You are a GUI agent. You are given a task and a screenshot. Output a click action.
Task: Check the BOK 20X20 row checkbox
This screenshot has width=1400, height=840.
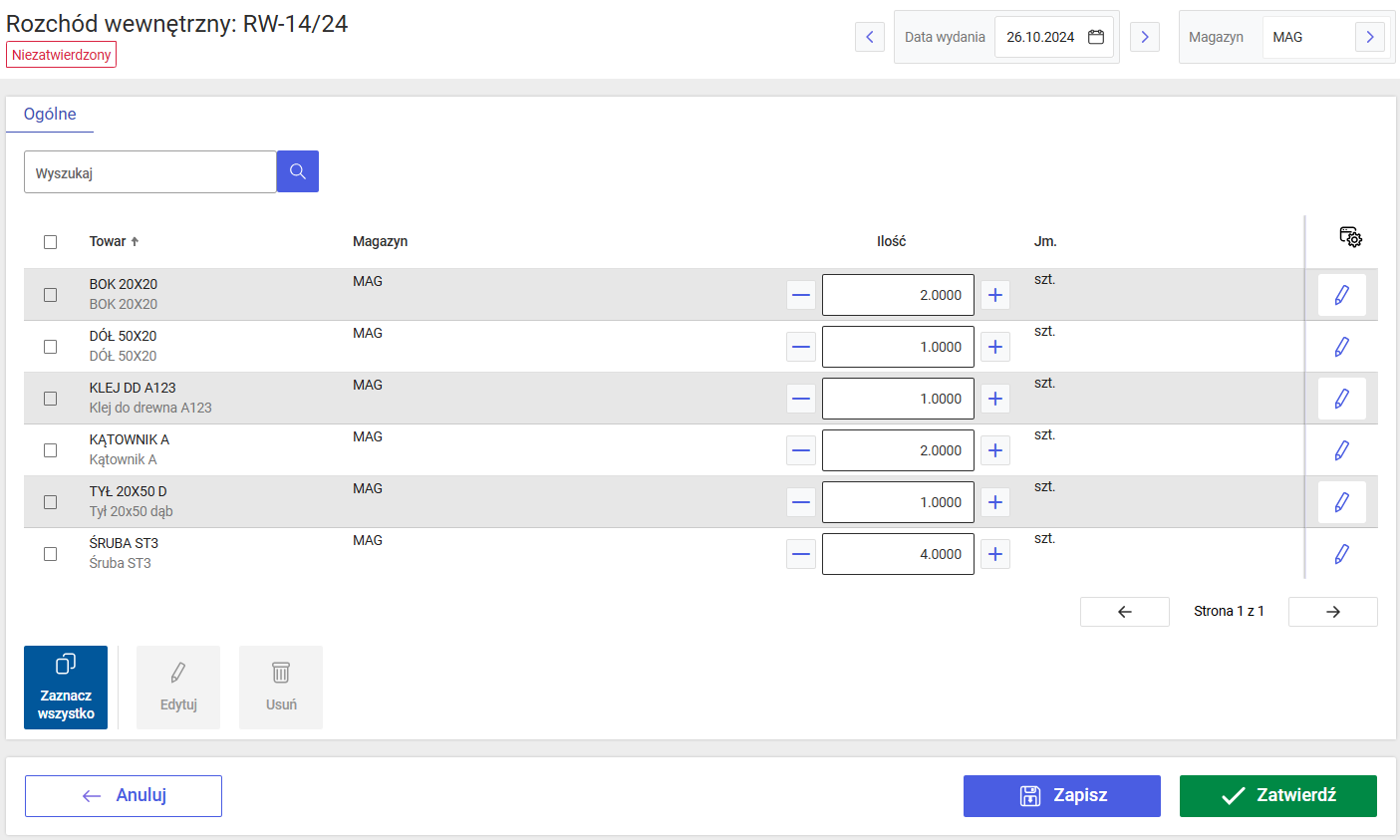(x=51, y=295)
